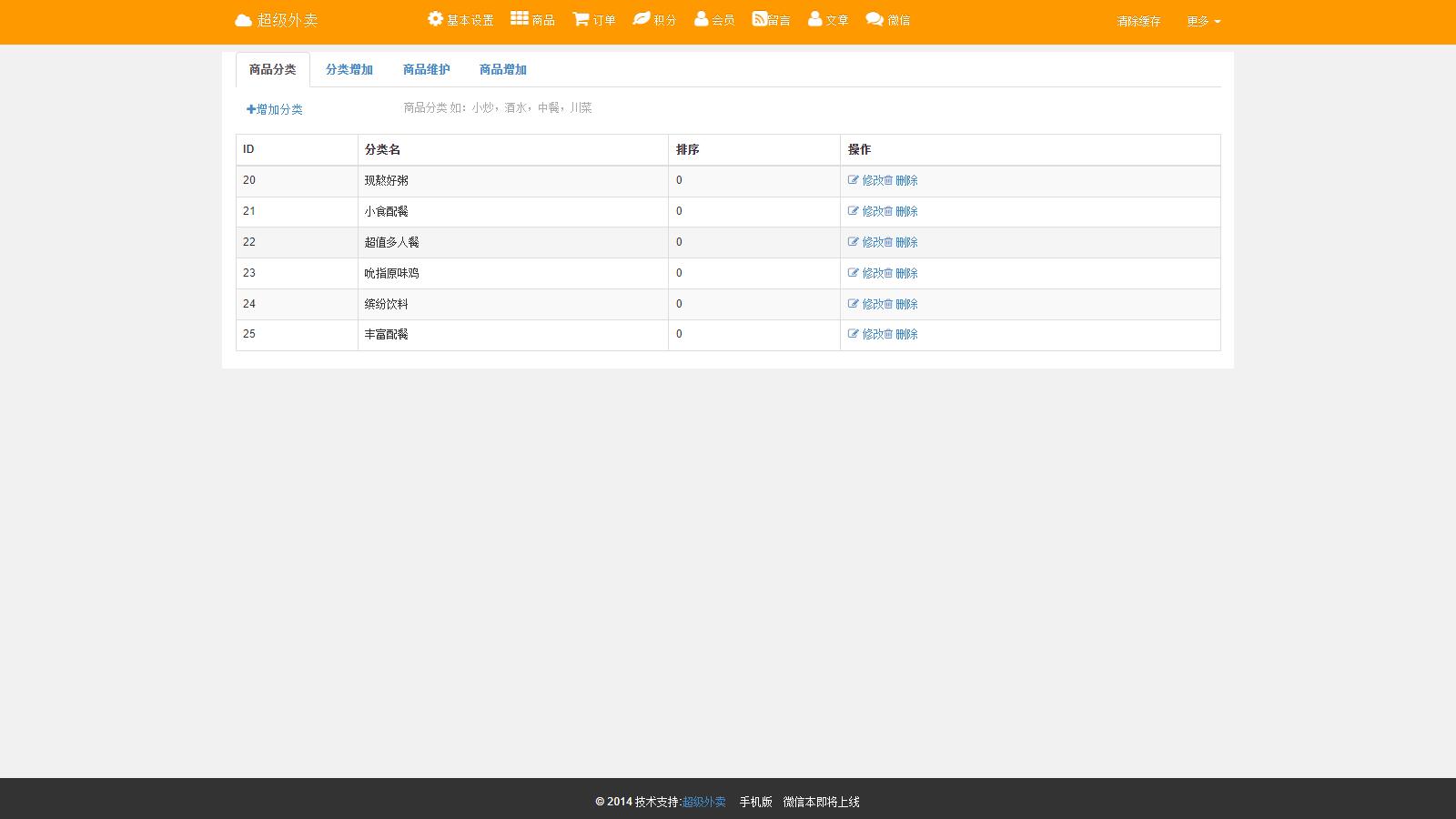
Task: Click the shopping cart 订单 icon
Action: point(581,19)
